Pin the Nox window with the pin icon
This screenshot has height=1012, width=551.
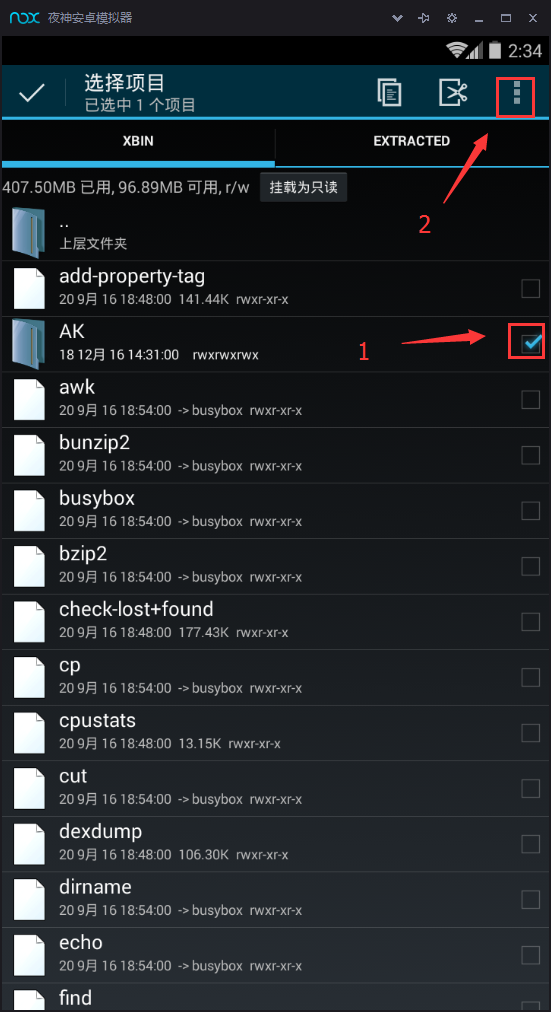click(x=424, y=18)
